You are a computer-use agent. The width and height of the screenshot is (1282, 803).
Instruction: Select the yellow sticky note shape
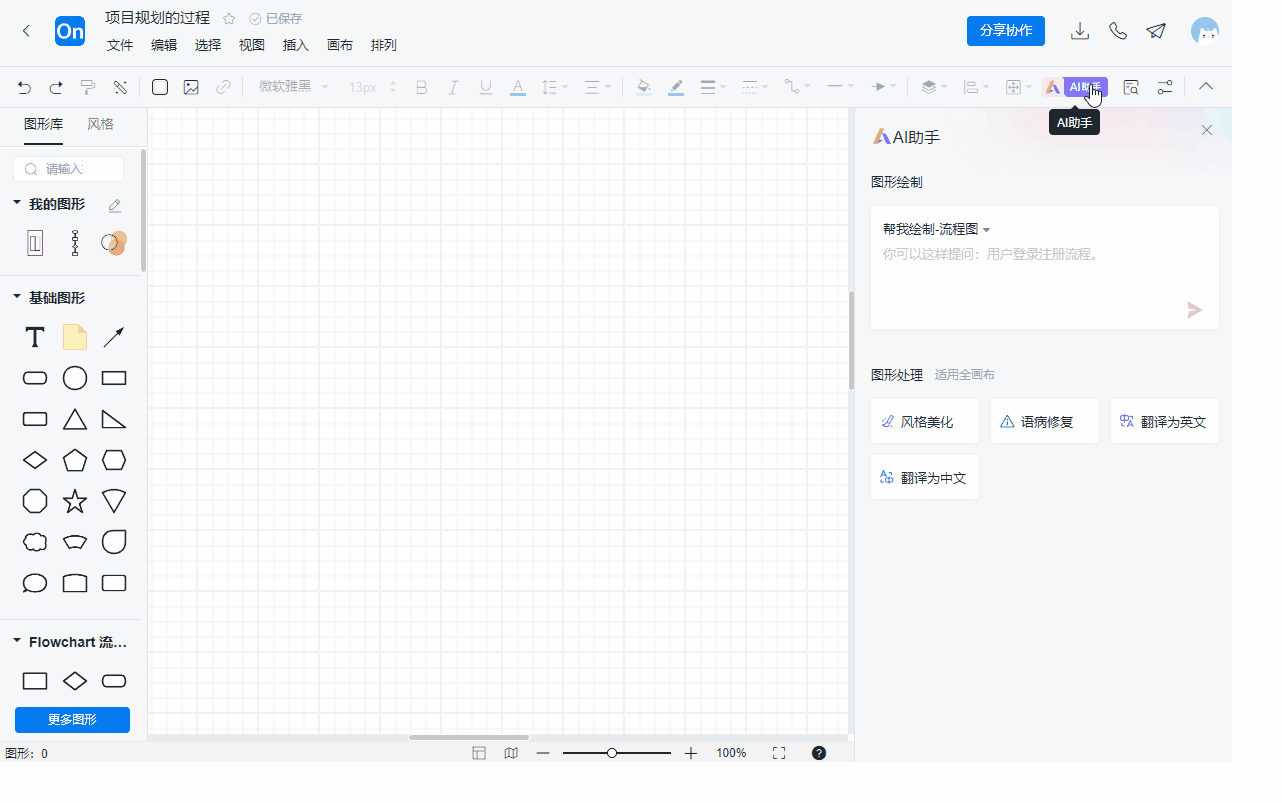pos(75,337)
